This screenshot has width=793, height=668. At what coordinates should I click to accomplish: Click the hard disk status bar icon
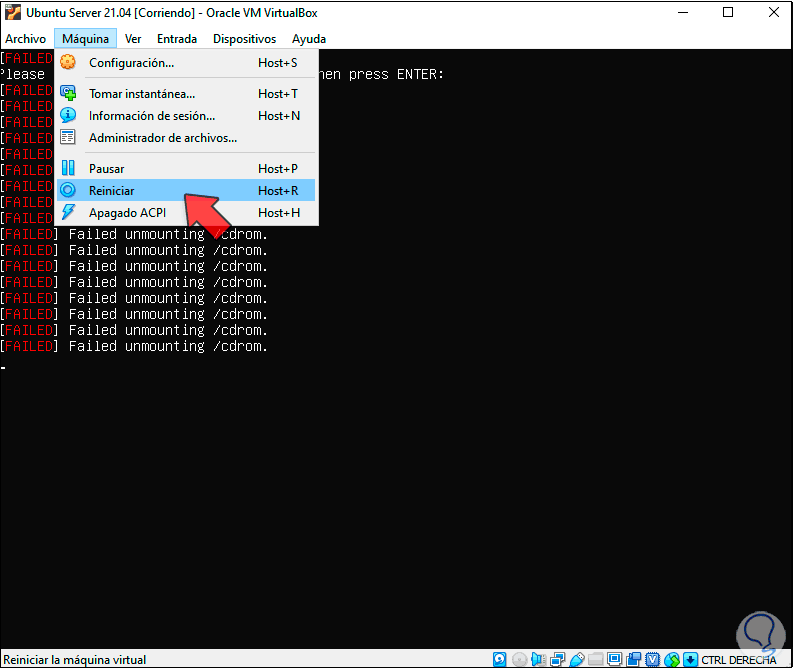[500, 659]
